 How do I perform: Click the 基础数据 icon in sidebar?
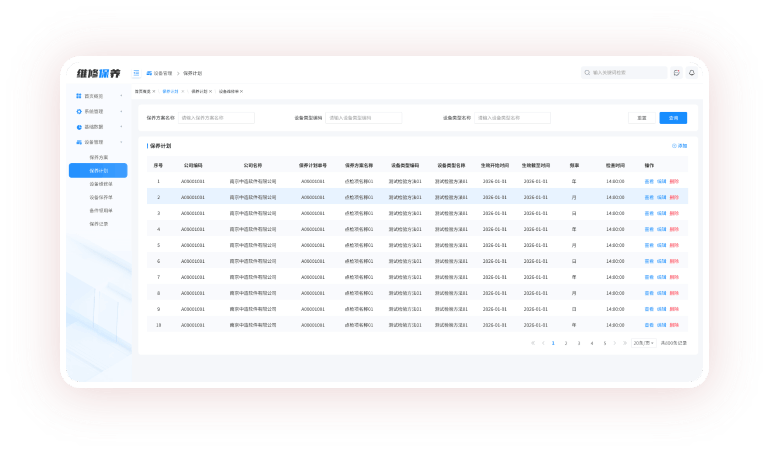[x=79, y=127]
